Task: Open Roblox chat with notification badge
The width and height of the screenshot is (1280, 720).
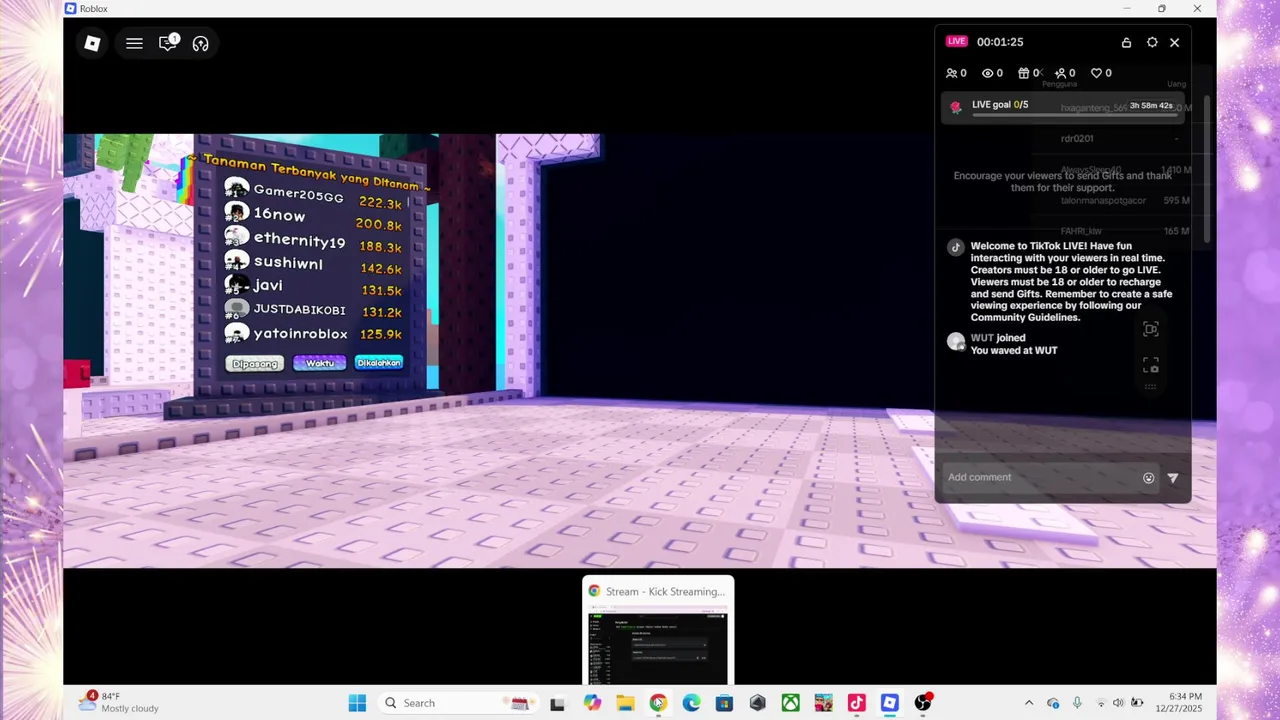Action: (x=168, y=42)
